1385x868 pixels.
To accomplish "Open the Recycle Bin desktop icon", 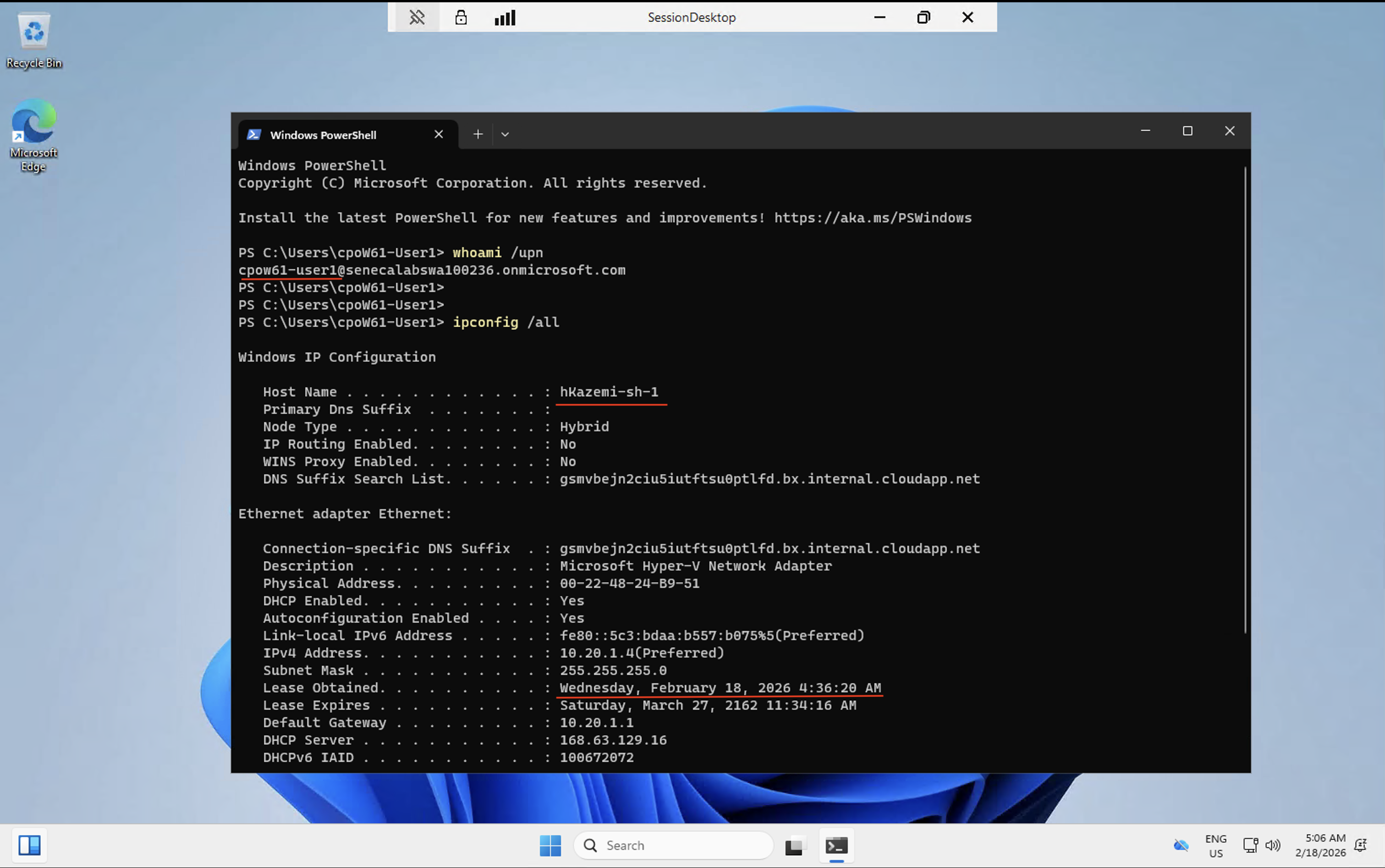I will (x=34, y=41).
